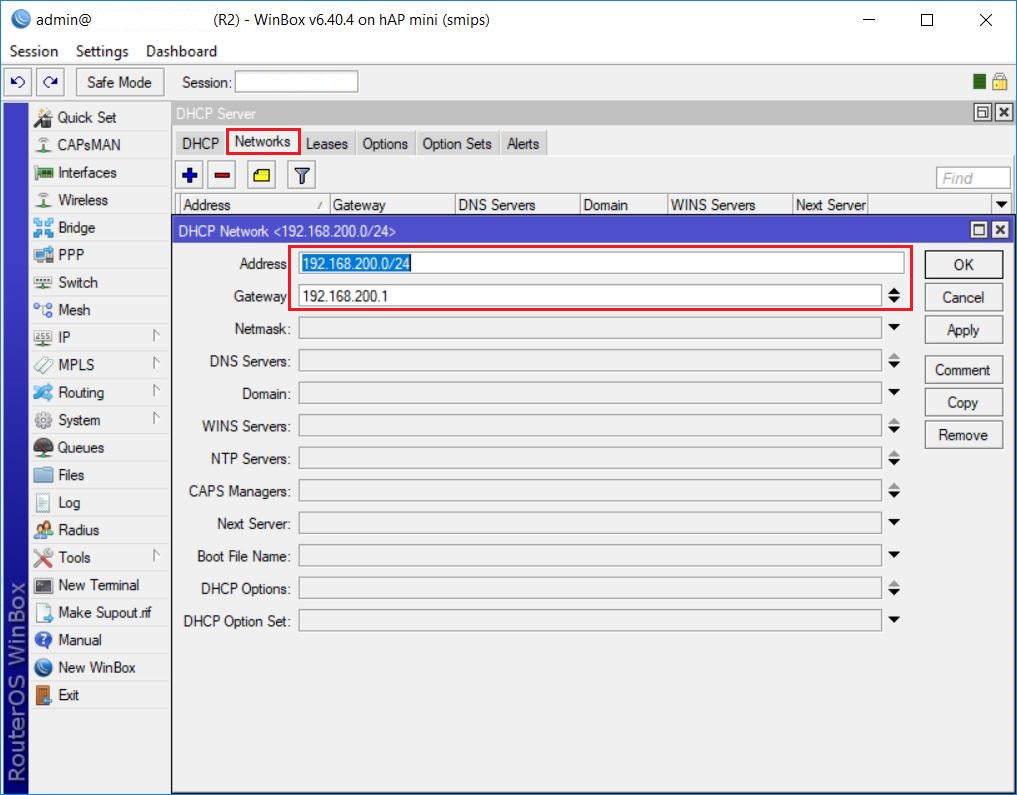Expand the Netmask field arrow
Image resolution: width=1017 pixels, height=795 pixels.
pos(894,327)
